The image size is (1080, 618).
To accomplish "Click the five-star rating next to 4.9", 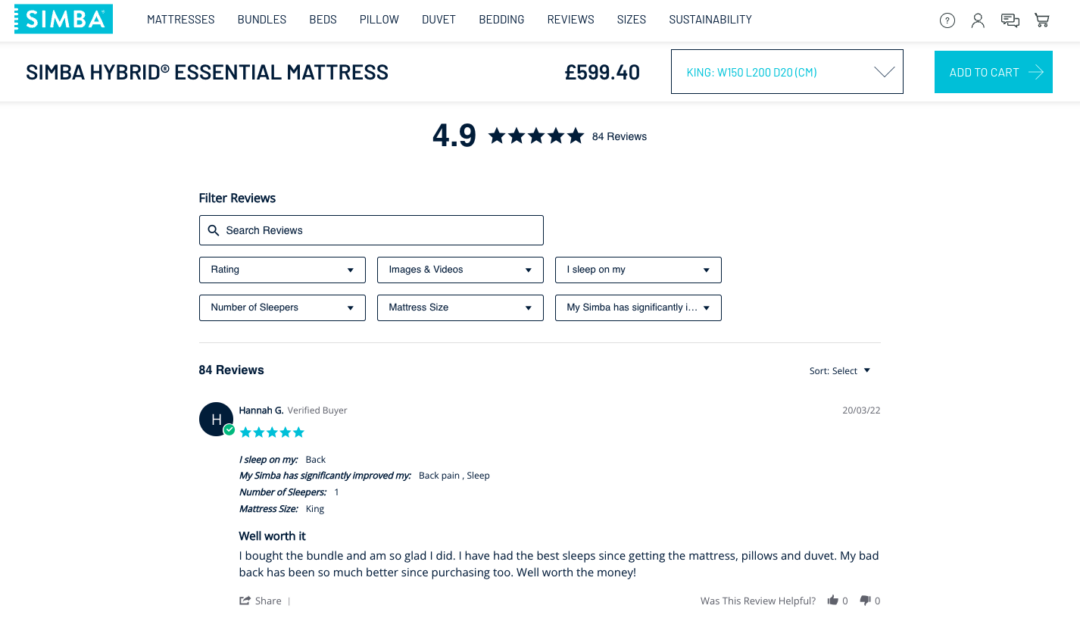I will [536, 136].
